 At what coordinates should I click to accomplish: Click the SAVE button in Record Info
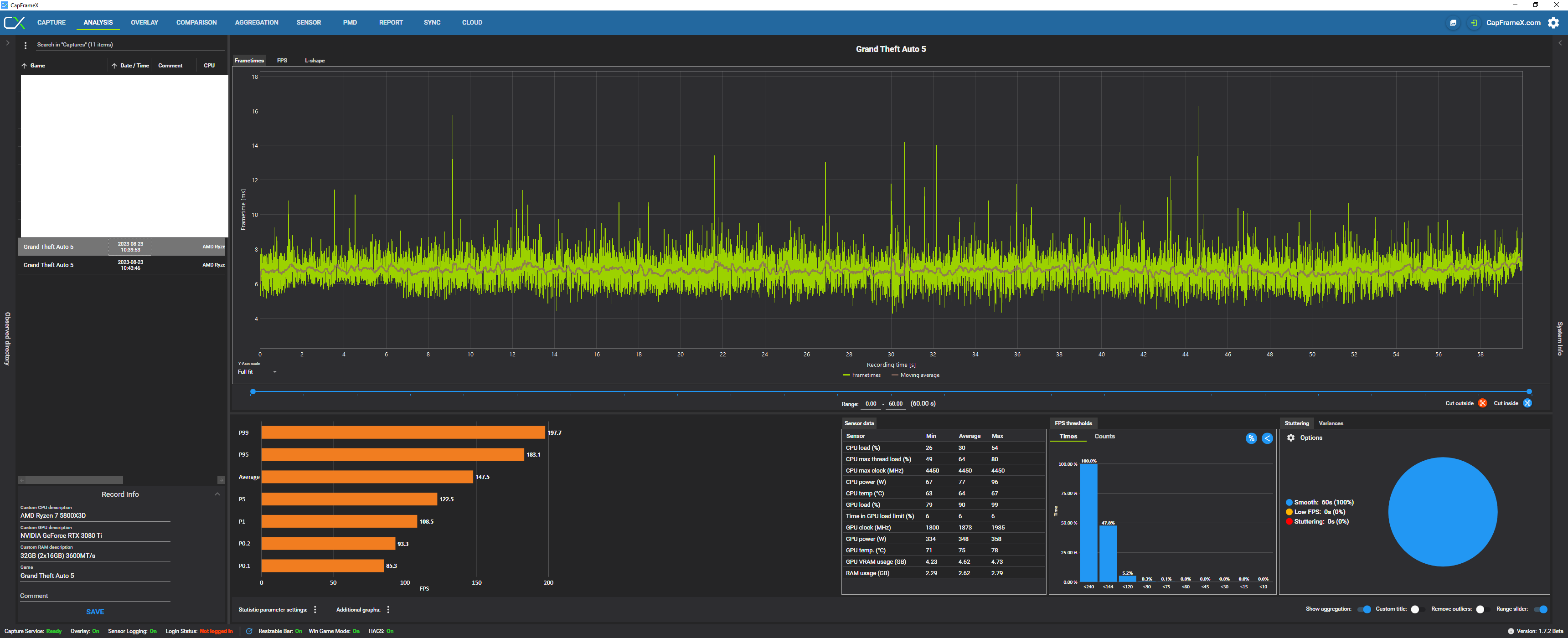pos(95,612)
